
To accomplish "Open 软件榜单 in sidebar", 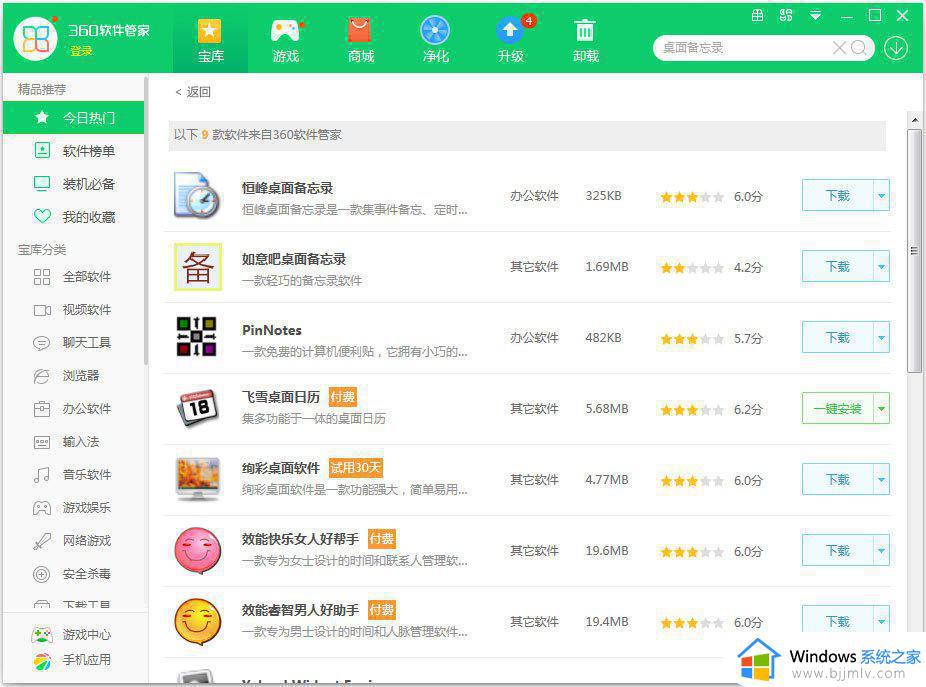I will click(x=73, y=151).
